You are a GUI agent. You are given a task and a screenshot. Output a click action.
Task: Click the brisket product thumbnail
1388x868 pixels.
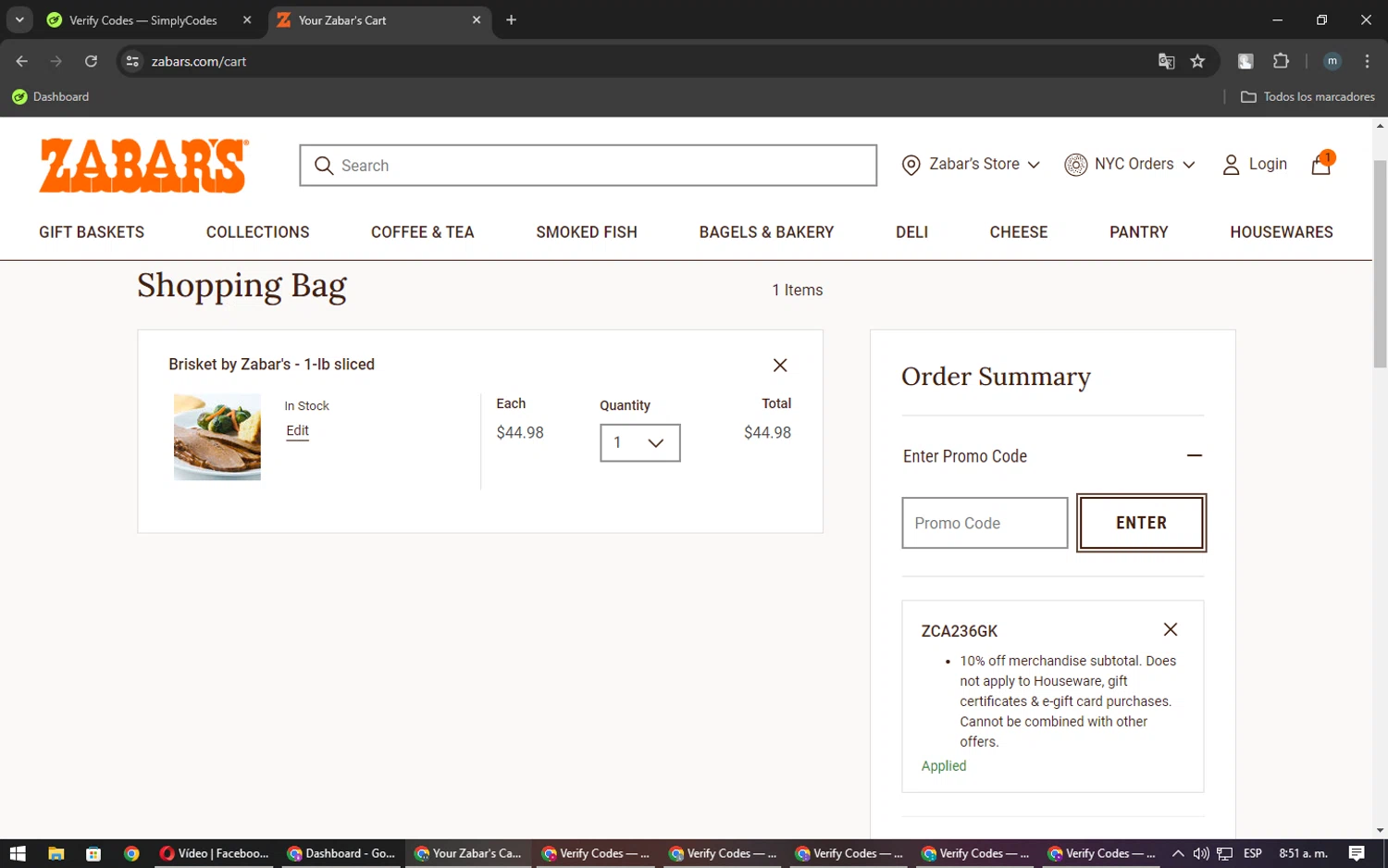[217, 437]
